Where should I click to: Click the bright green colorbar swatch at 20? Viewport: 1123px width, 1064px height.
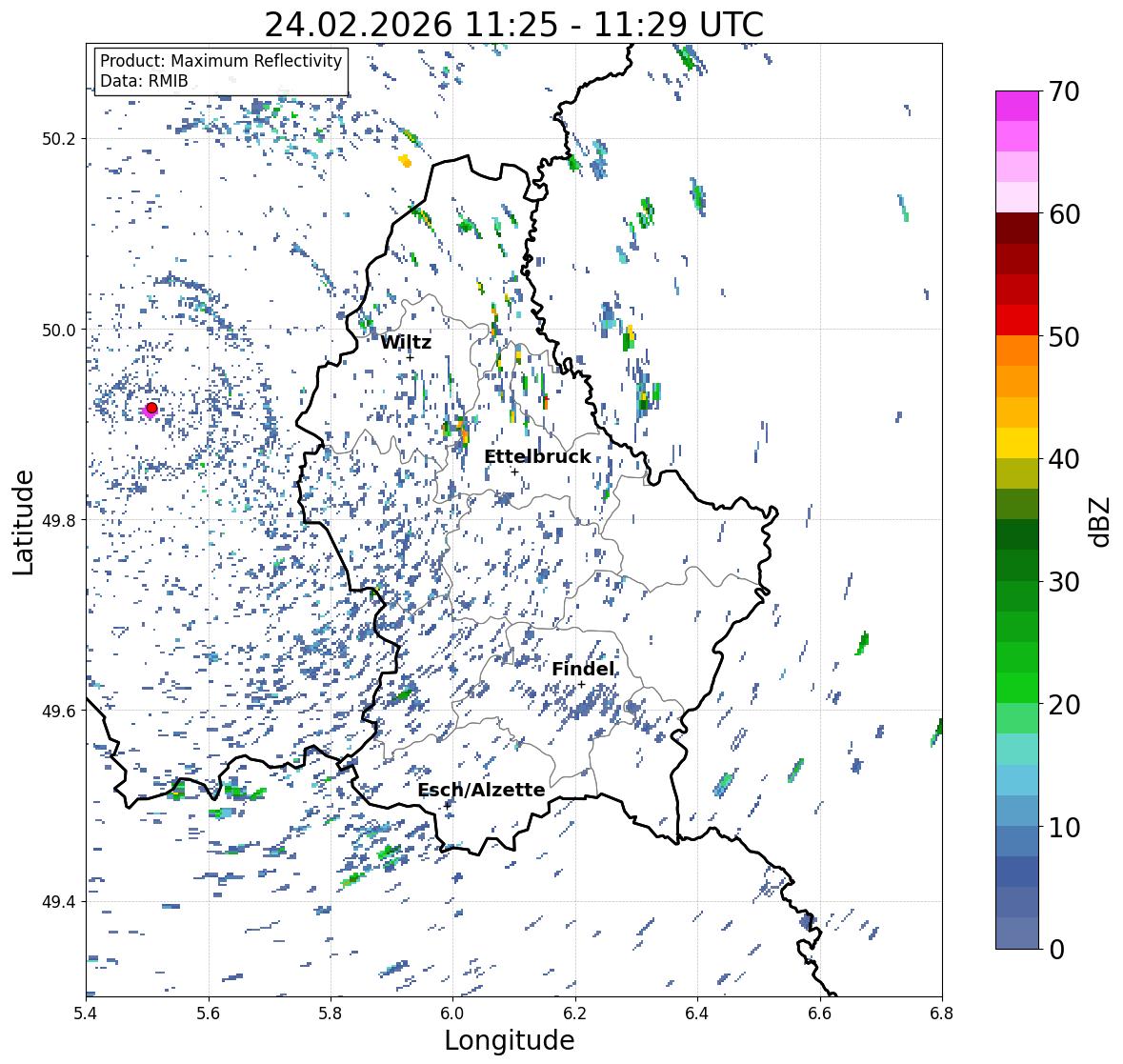[1017, 688]
